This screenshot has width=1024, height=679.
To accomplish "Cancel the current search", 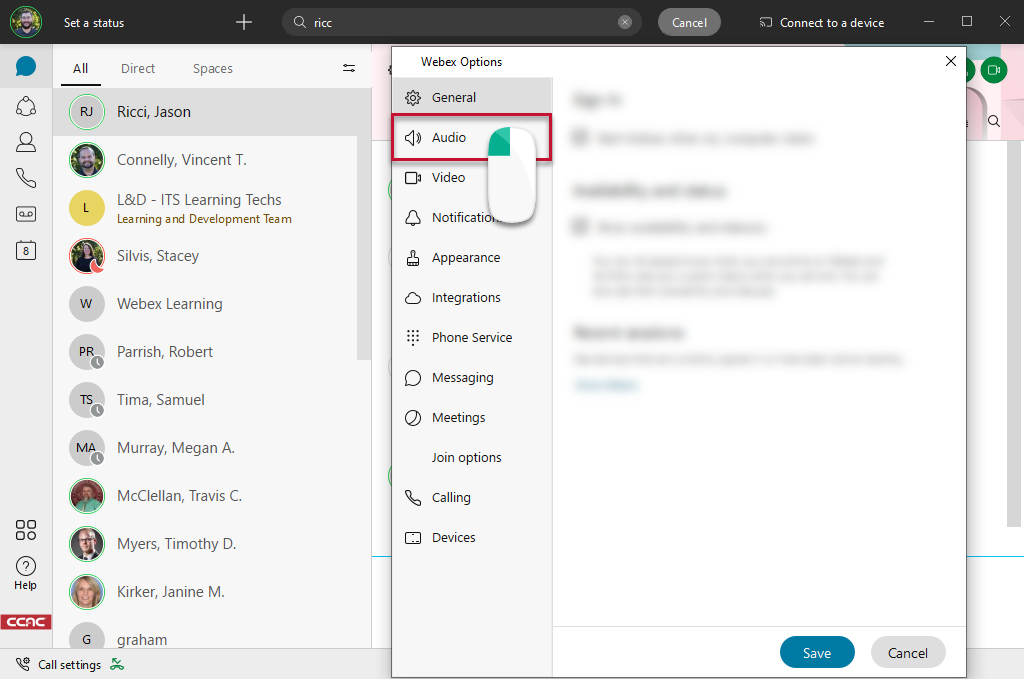I will pyautogui.click(x=689, y=21).
